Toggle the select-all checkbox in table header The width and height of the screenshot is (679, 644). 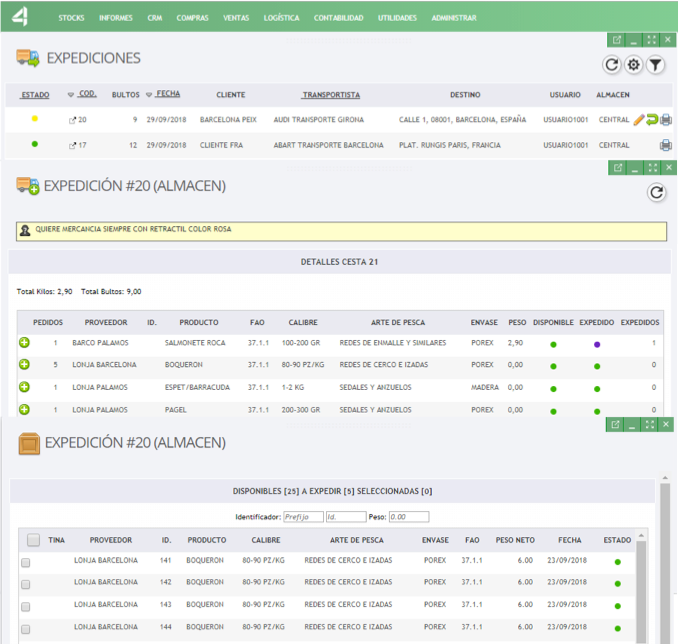[x=33, y=540]
